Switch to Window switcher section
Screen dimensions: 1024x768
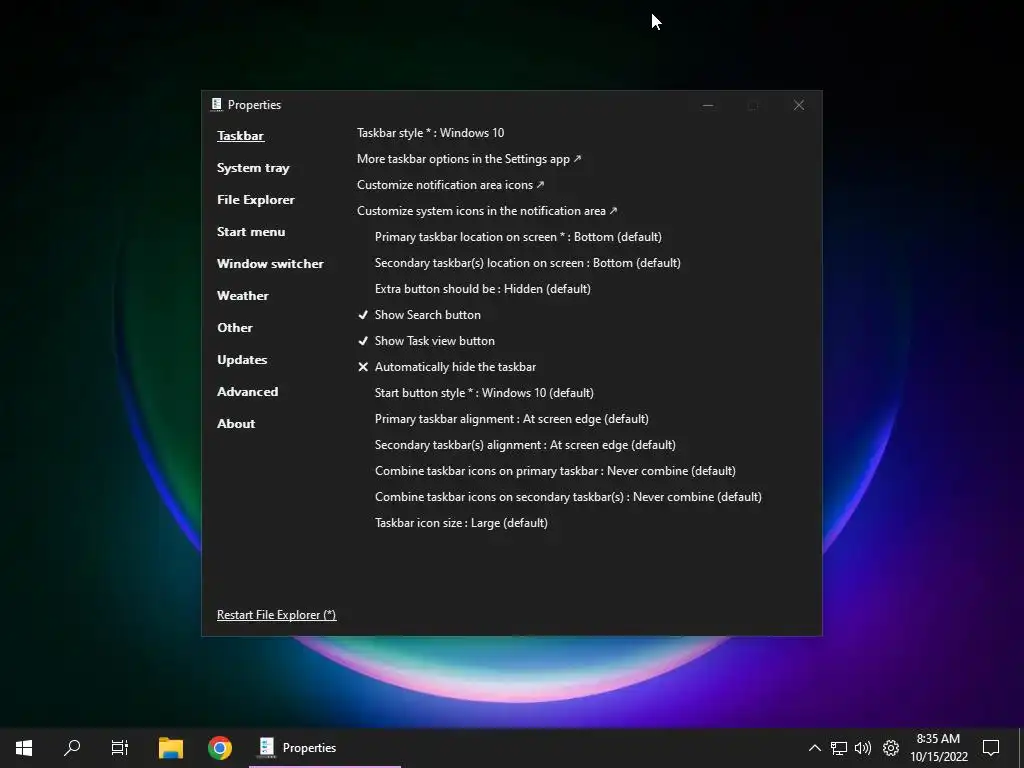[x=270, y=264]
